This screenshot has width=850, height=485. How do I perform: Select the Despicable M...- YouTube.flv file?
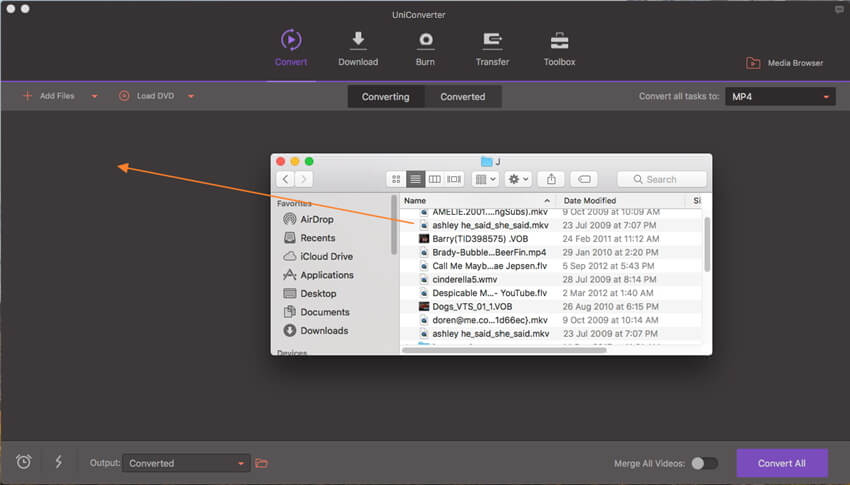coord(551,293)
